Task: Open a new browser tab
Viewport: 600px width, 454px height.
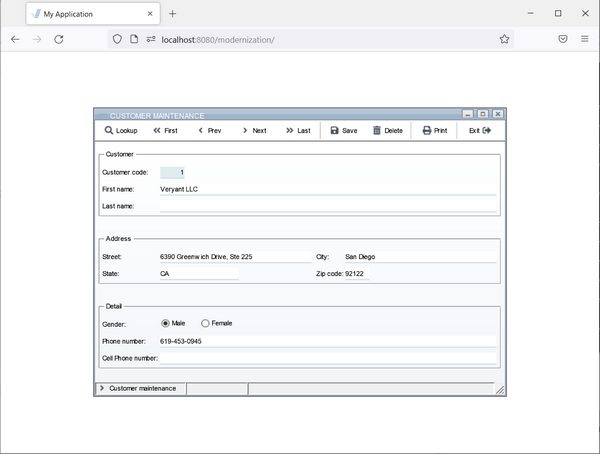Action: pyautogui.click(x=172, y=14)
